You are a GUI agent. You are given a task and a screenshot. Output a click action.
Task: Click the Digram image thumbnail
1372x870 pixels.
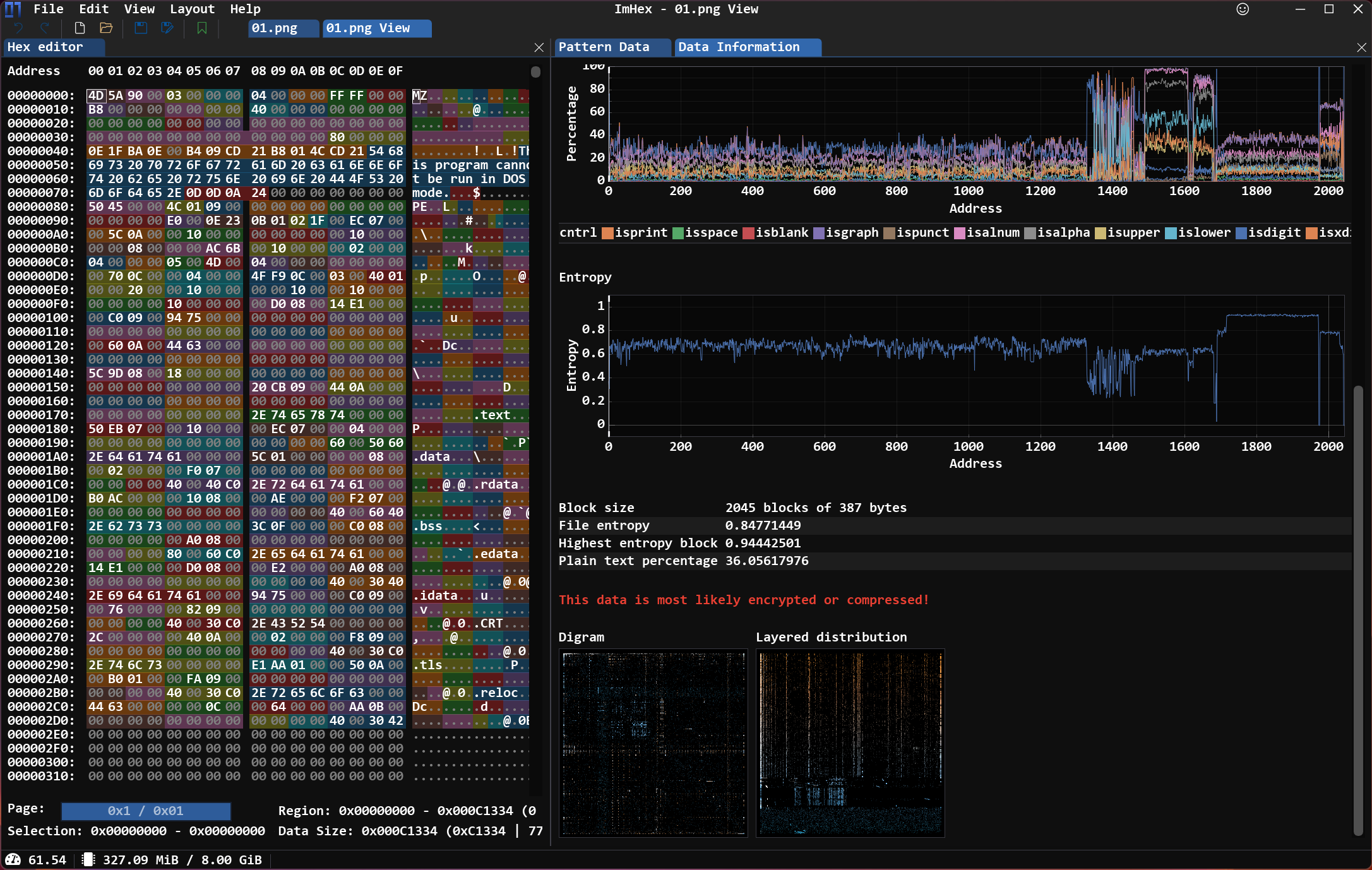pyautogui.click(x=653, y=744)
